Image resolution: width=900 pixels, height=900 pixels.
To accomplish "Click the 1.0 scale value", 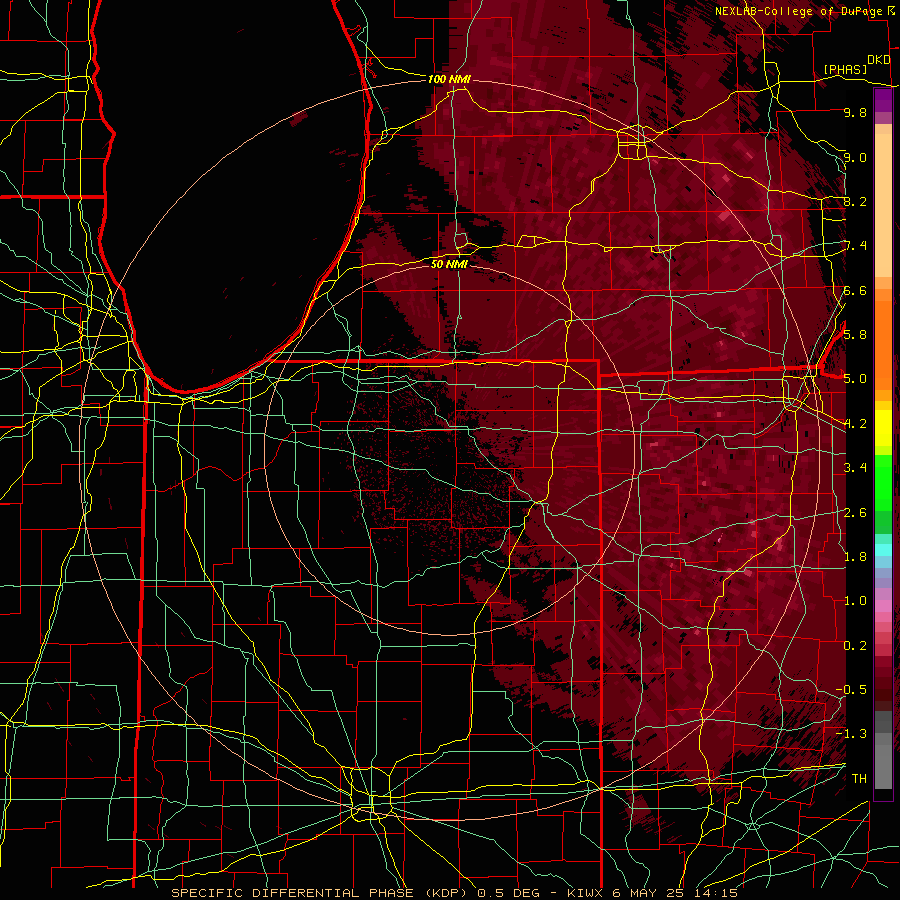I will tap(855, 601).
